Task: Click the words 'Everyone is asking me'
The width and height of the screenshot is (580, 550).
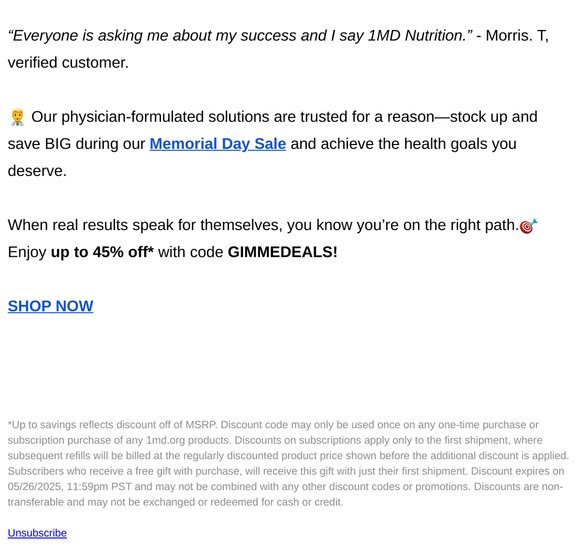Action: [x=87, y=36]
